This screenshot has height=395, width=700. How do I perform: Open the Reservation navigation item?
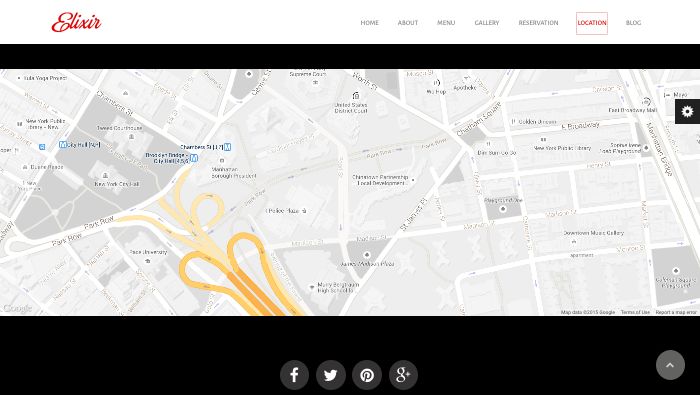click(x=538, y=23)
